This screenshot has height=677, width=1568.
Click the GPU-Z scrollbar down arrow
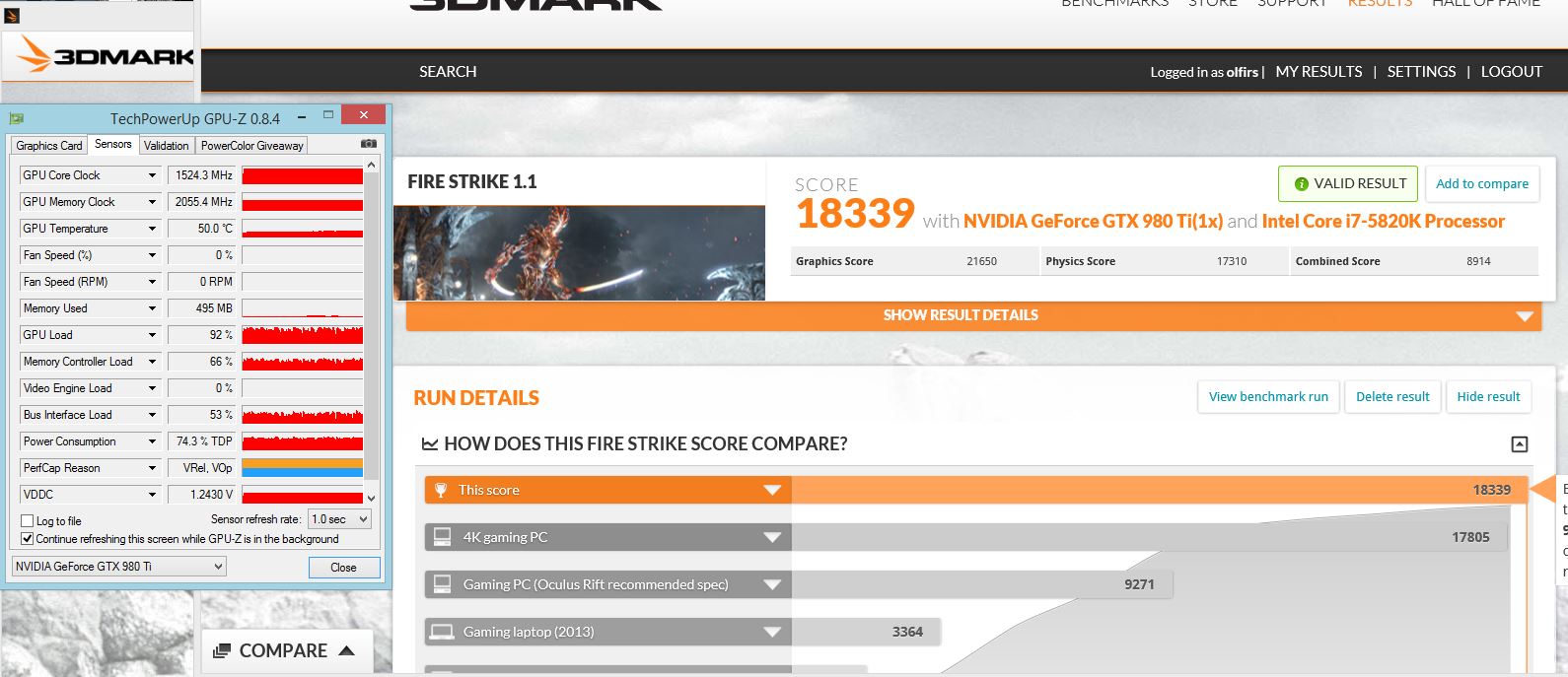click(371, 499)
